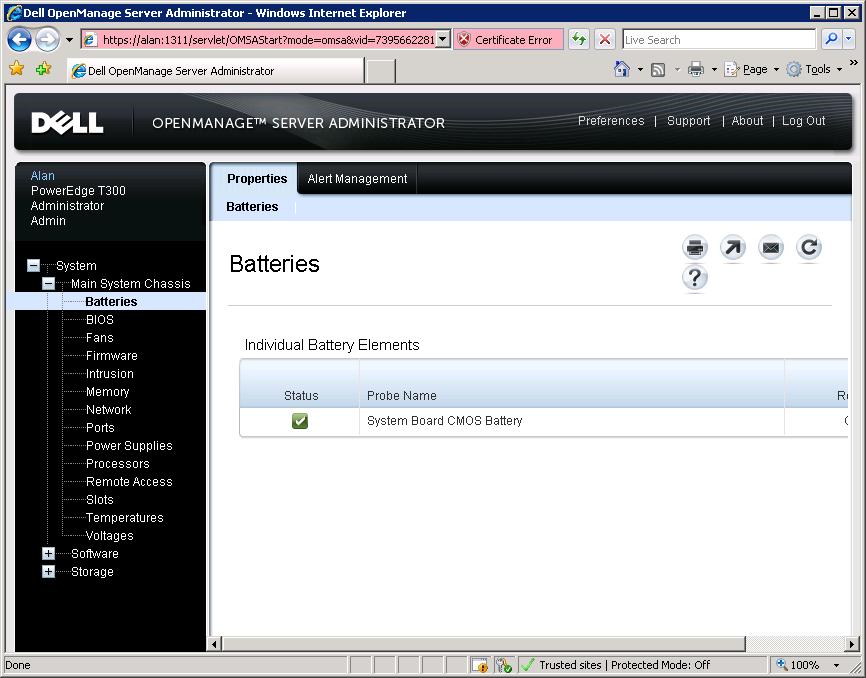Print the Batteries page via printer icon
Image resolution: width=866 pixels, height=678 pixels.
(x=695, y=247)
